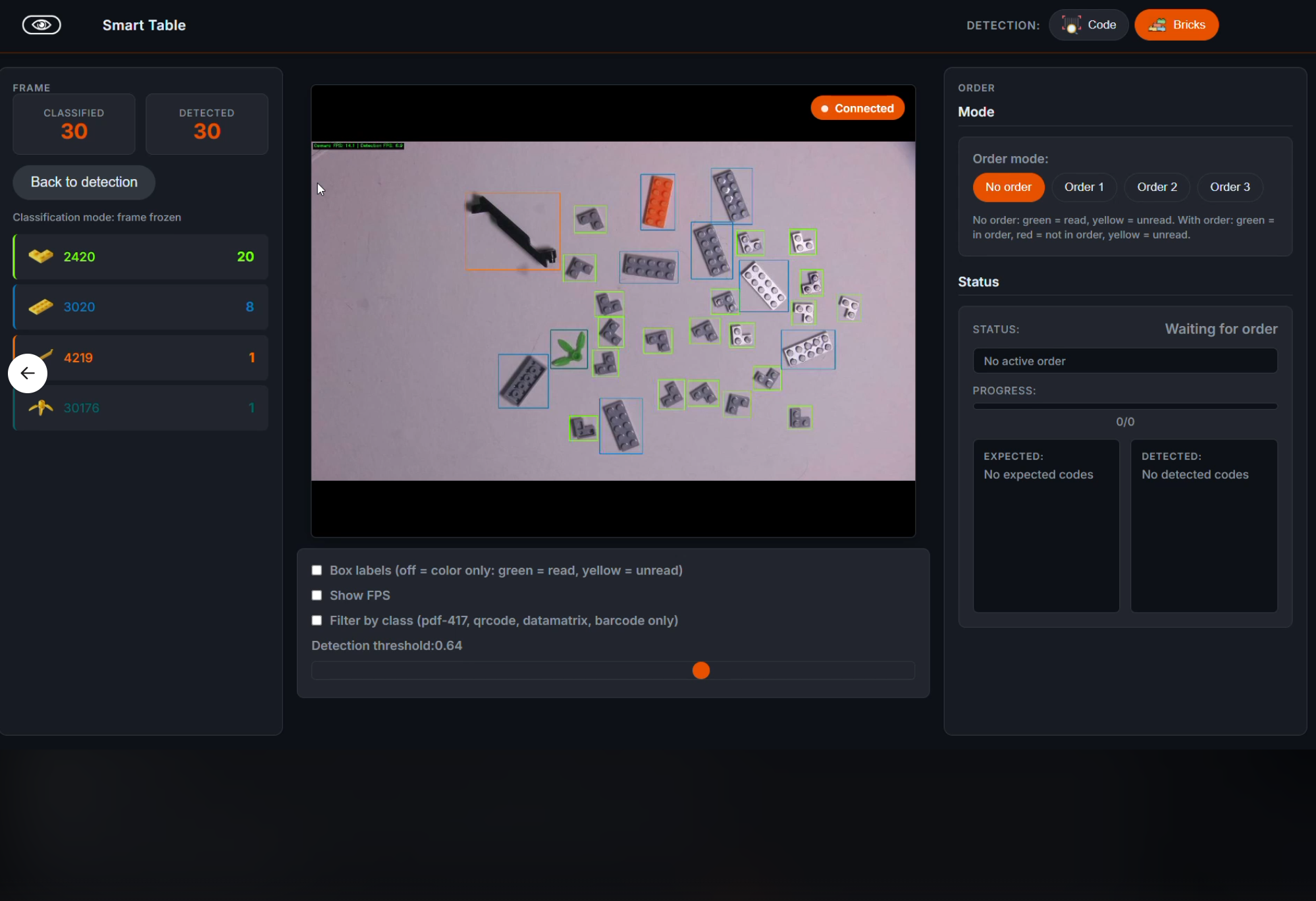Click the order progress bar
1316x901 pixels.
1125,406
